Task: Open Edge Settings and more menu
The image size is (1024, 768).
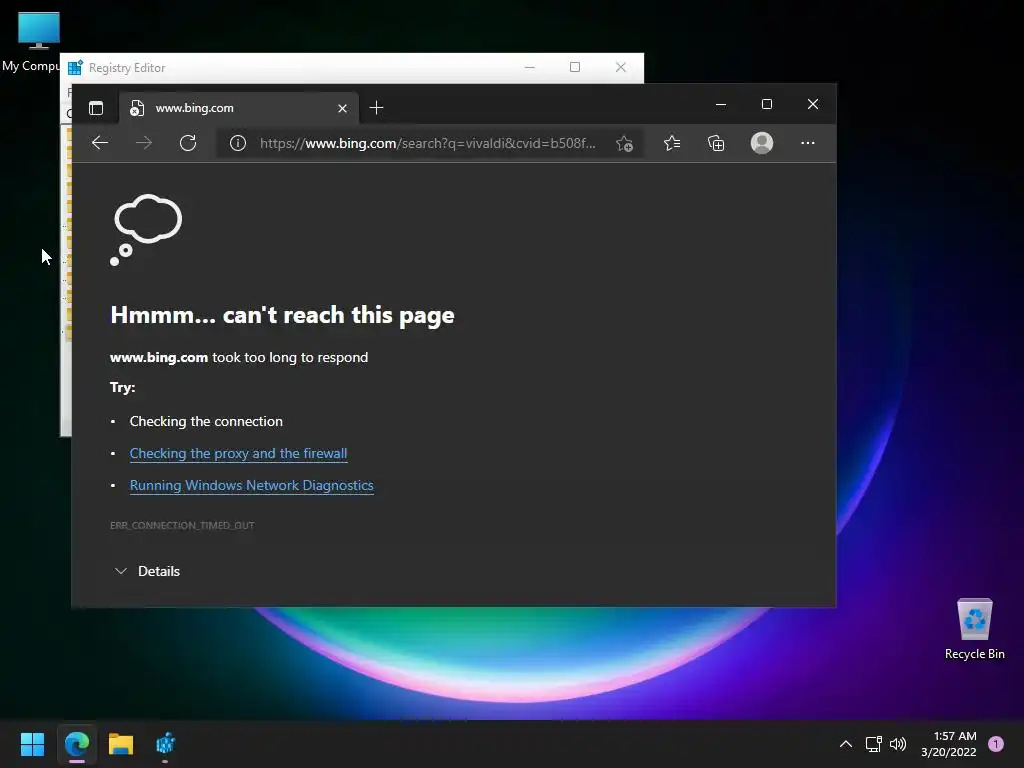Action: click(x=808, y=142)
